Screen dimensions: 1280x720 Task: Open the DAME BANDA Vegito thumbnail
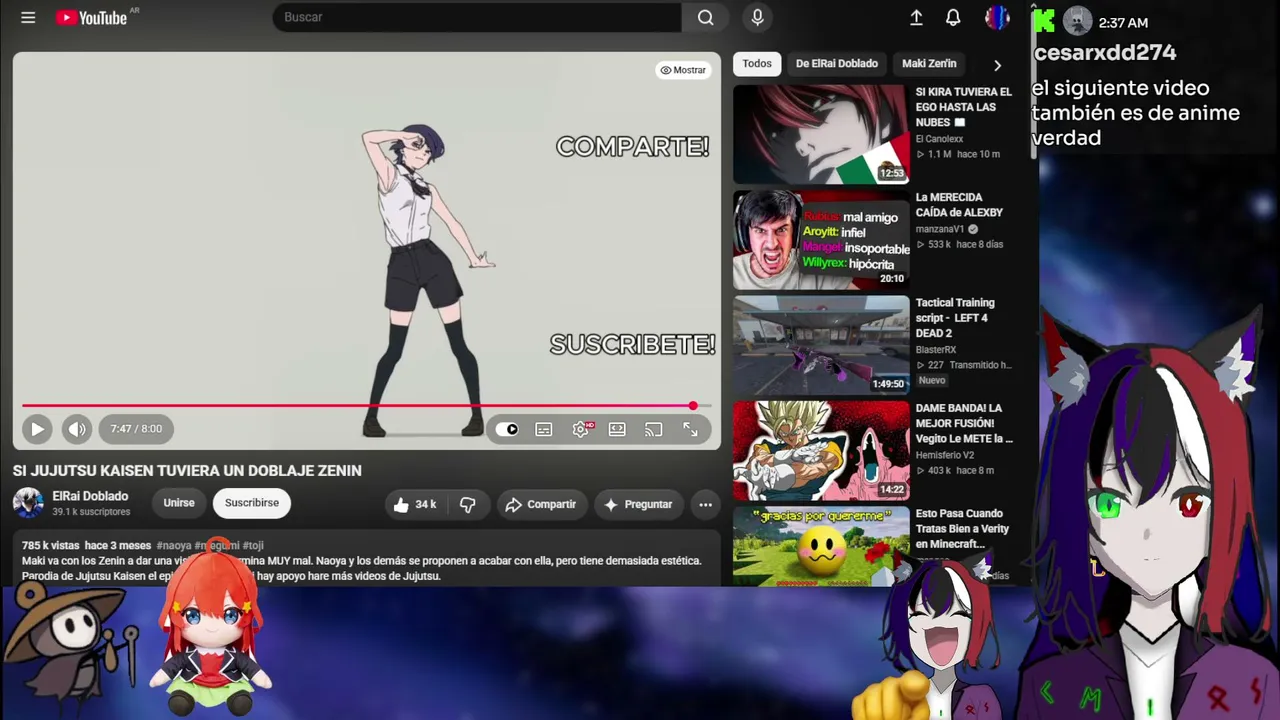coord(821,451)
